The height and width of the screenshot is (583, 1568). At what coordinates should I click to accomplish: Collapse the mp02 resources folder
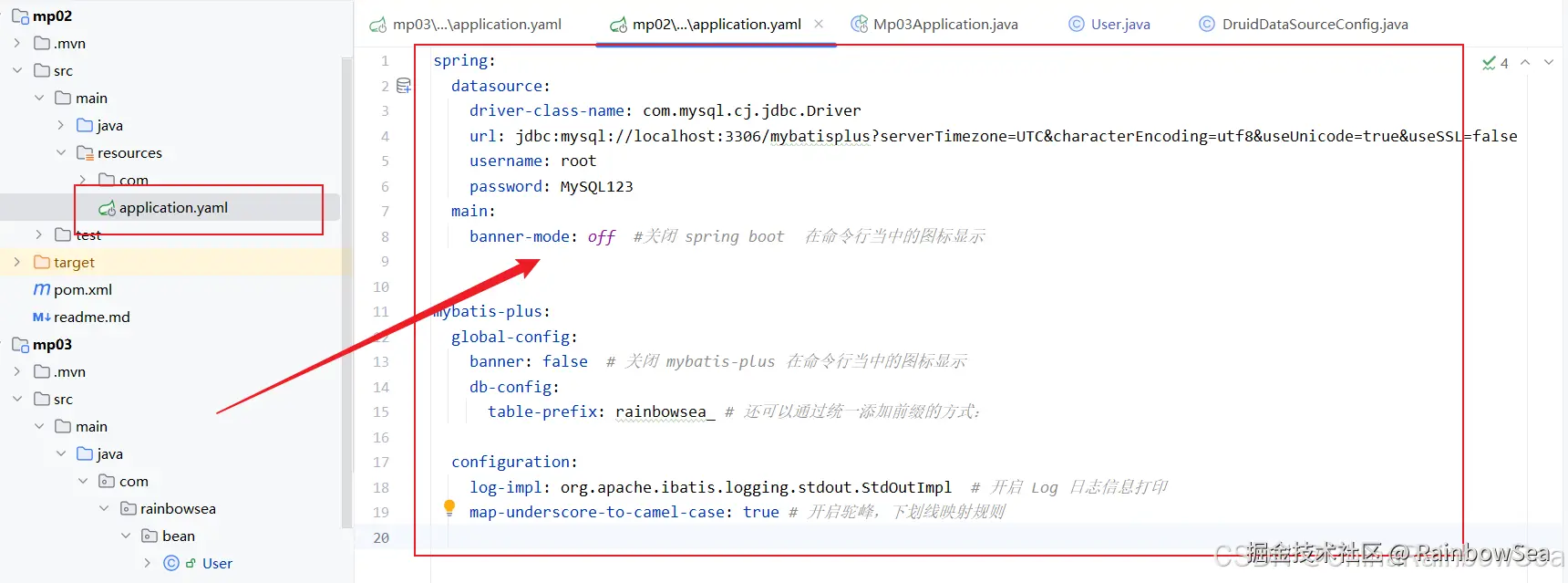coord(61,152)
